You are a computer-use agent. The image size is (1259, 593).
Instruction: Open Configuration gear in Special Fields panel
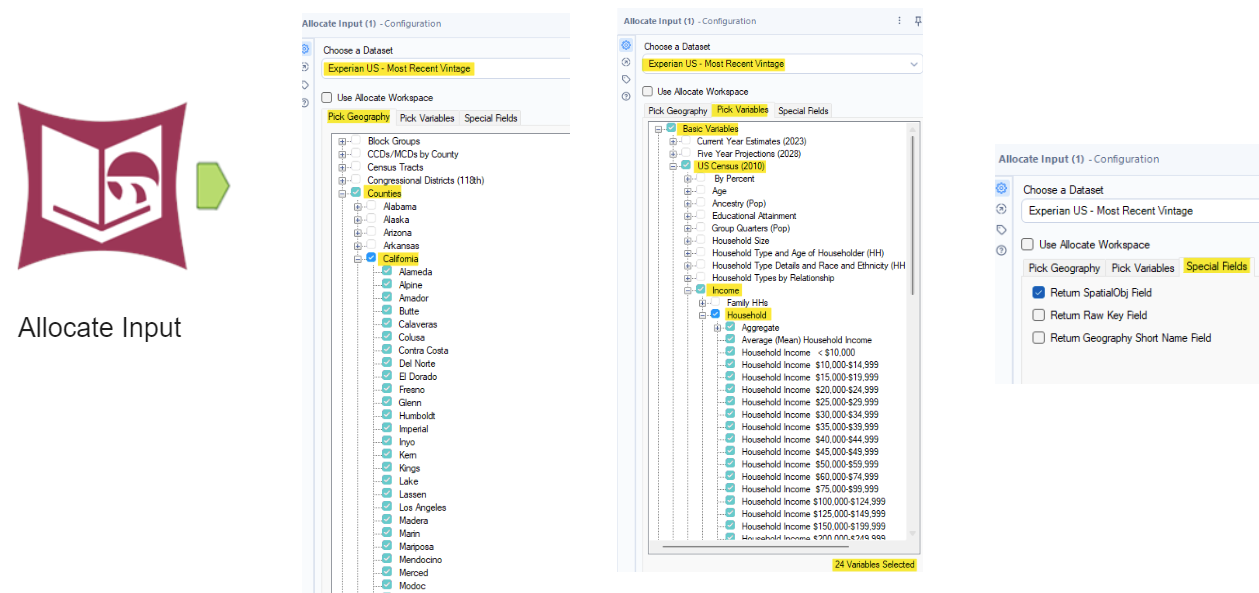(x=1002, y=188)
